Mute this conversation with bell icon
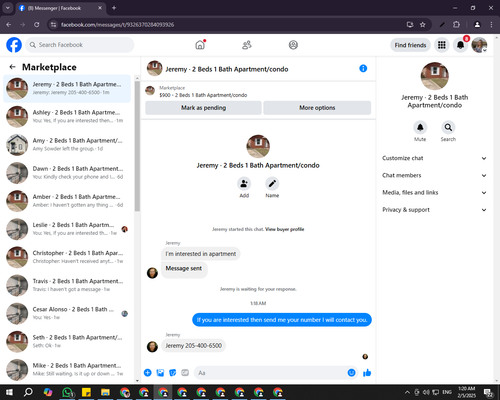Viewport: 500px width, 400px height. (420, 127)
